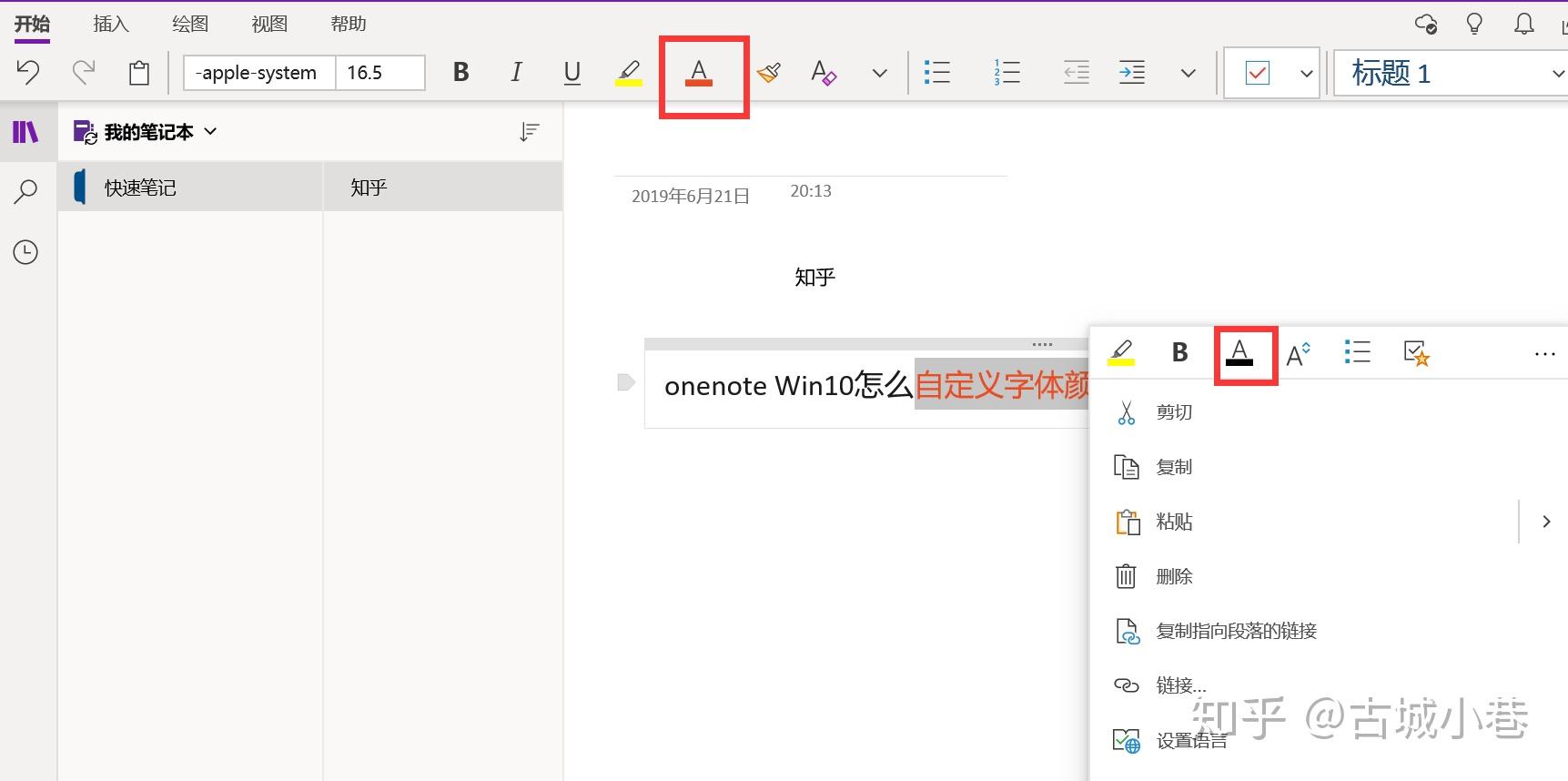The image size is (1568, 781).
Task: Click the note paragraph handle arrow
Action: click(x=626, y=382)
